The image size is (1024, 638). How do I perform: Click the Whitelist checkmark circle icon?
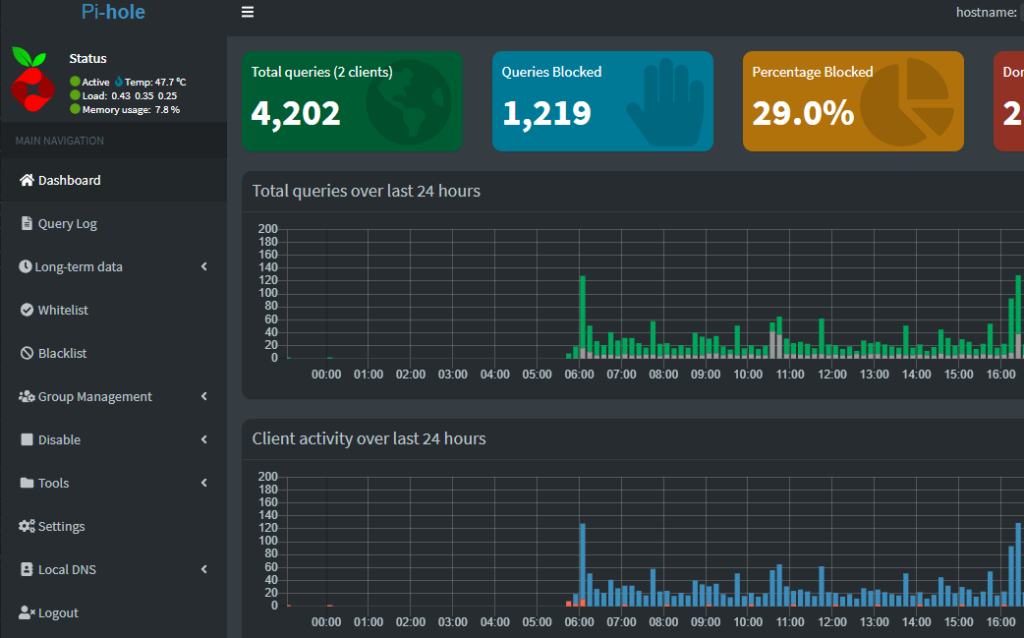pos(27,310)
